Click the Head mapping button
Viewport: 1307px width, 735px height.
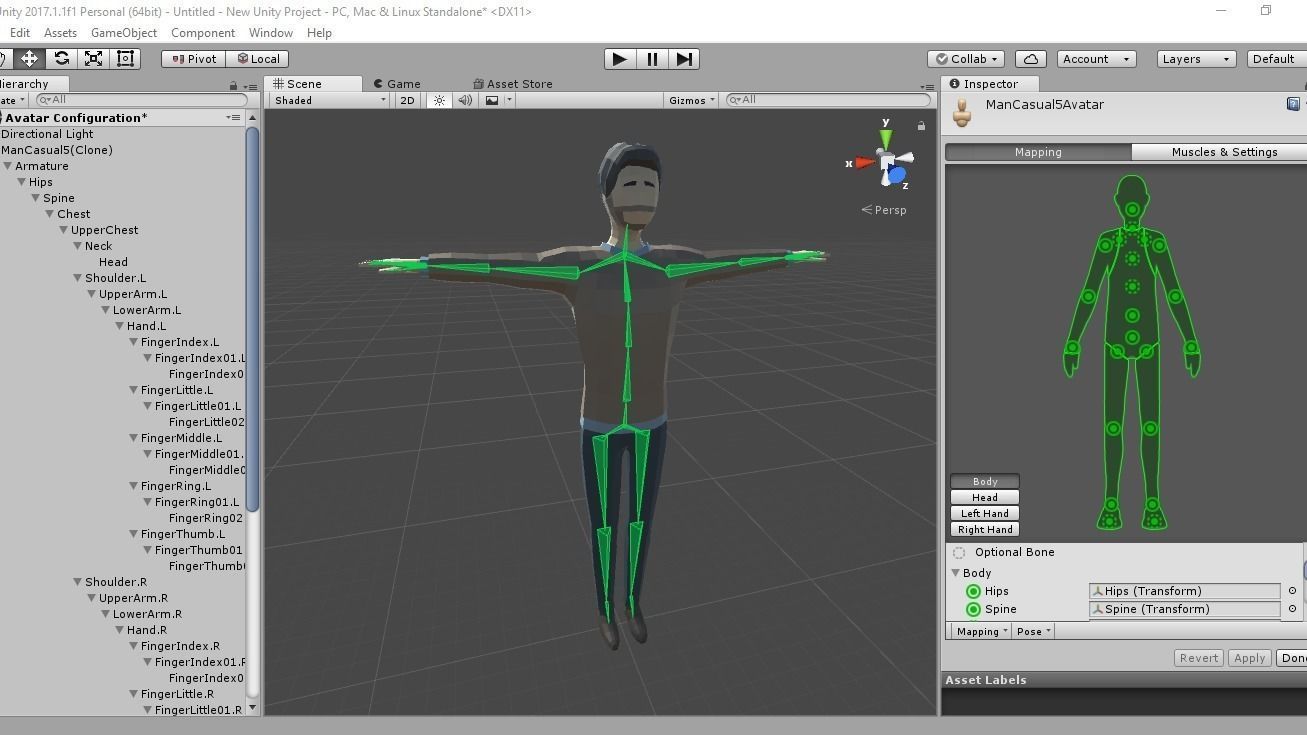pyautogui.click(x=984, y=497)
